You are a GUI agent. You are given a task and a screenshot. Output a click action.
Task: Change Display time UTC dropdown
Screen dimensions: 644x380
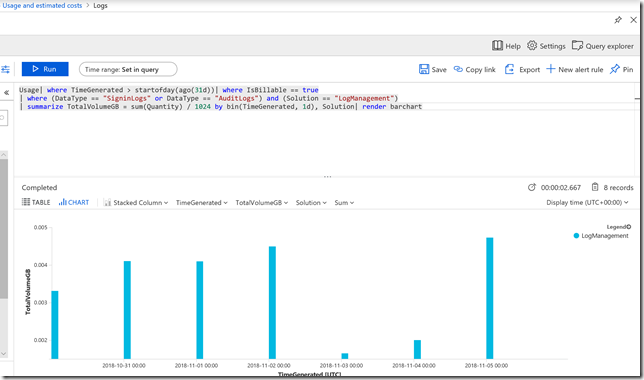(587, 203)
